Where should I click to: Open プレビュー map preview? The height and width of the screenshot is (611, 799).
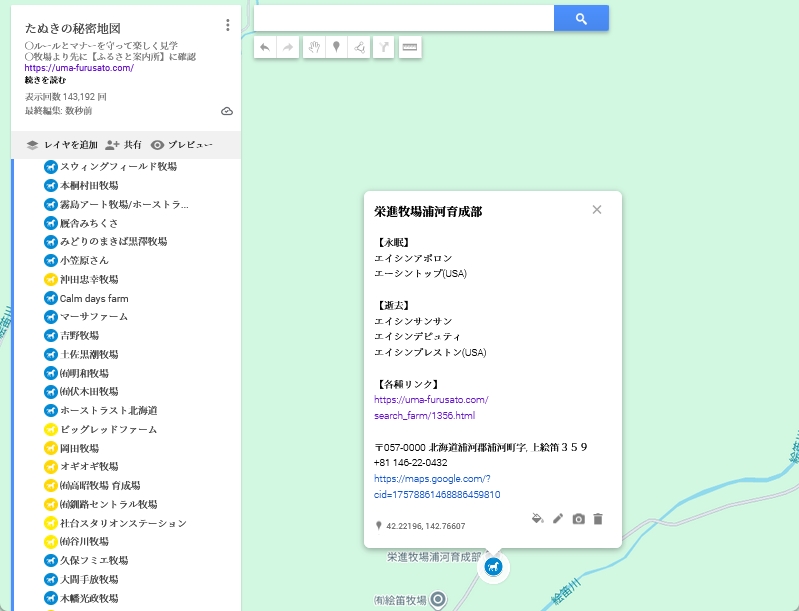click(x=182, y=145)
